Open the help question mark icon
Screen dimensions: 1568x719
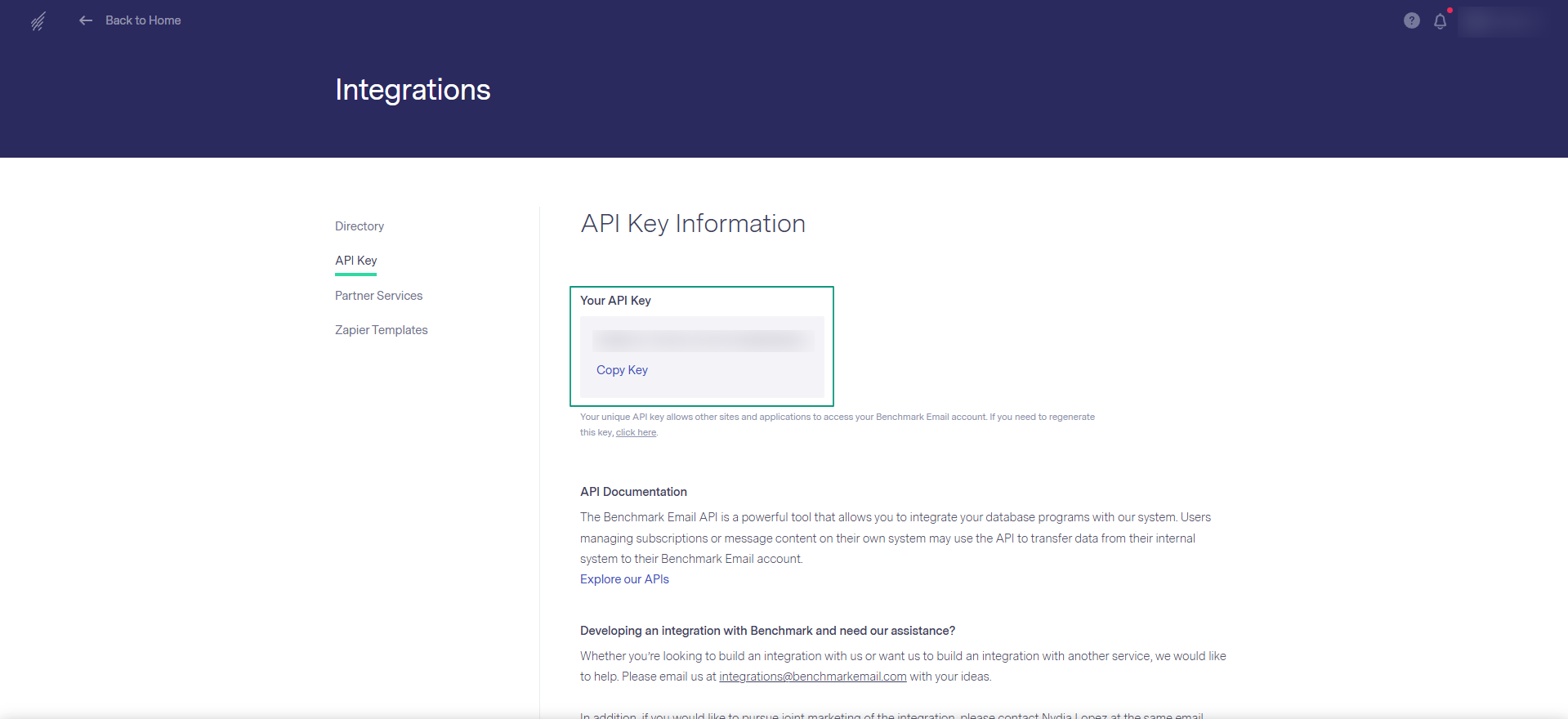point(1411,21)
